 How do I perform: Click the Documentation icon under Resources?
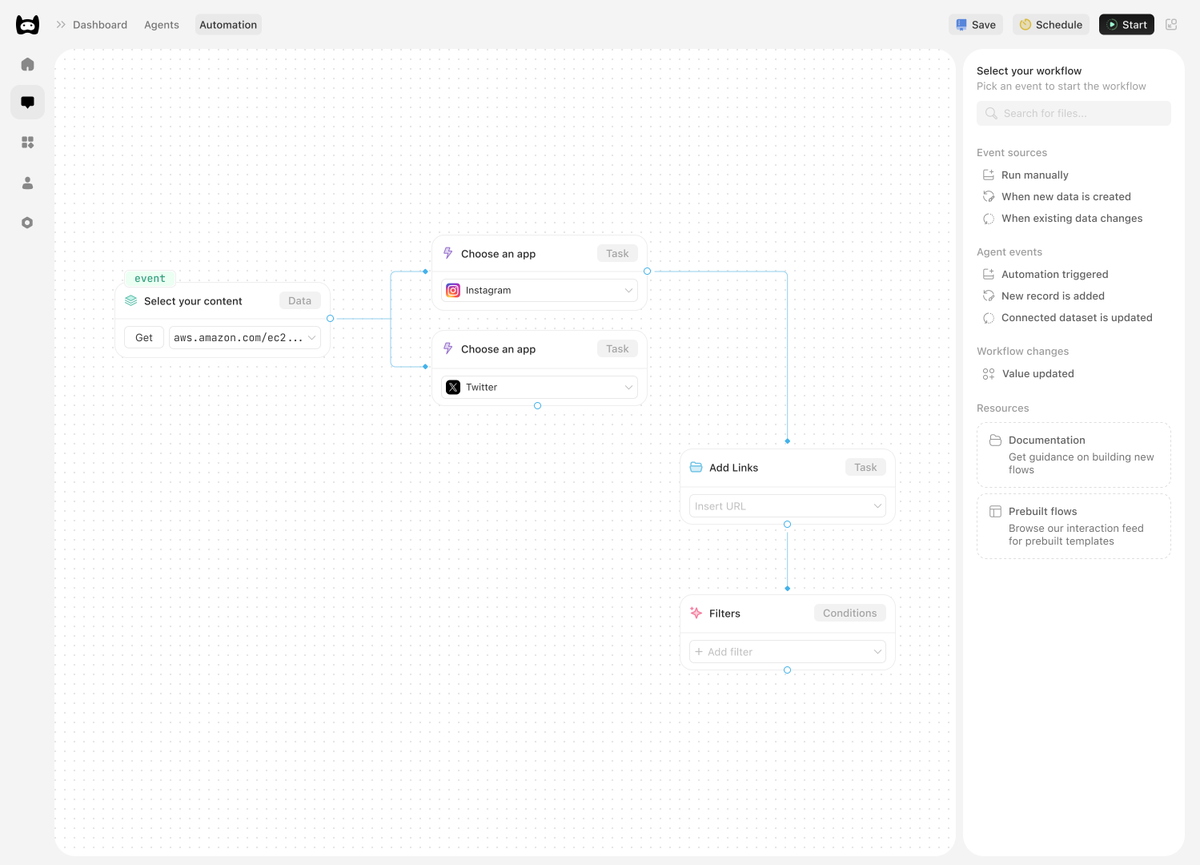coord(994,439)
